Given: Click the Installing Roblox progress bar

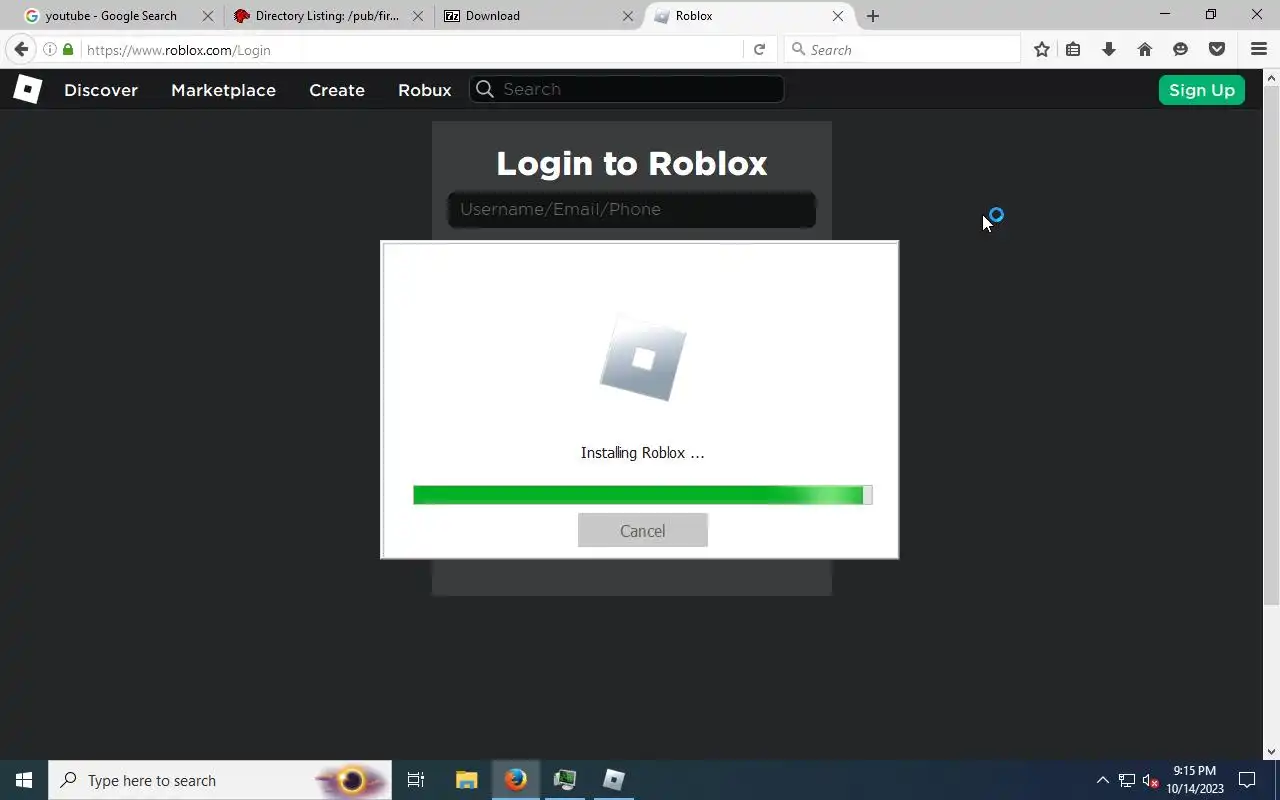Looking at the screenshot, I should pos(643,495).
